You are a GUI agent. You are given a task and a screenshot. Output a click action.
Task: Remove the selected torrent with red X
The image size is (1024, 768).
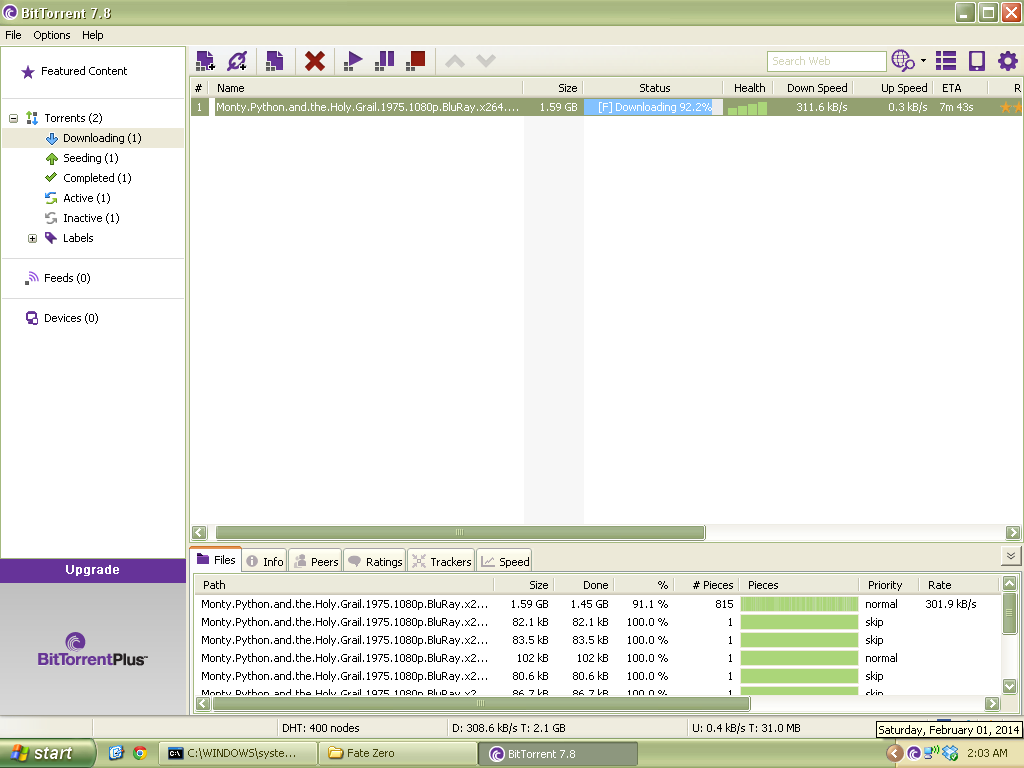(x=315, y=61)
